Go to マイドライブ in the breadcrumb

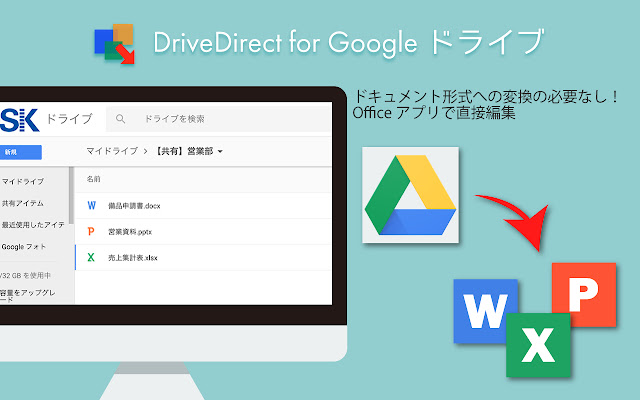(112, 151)
